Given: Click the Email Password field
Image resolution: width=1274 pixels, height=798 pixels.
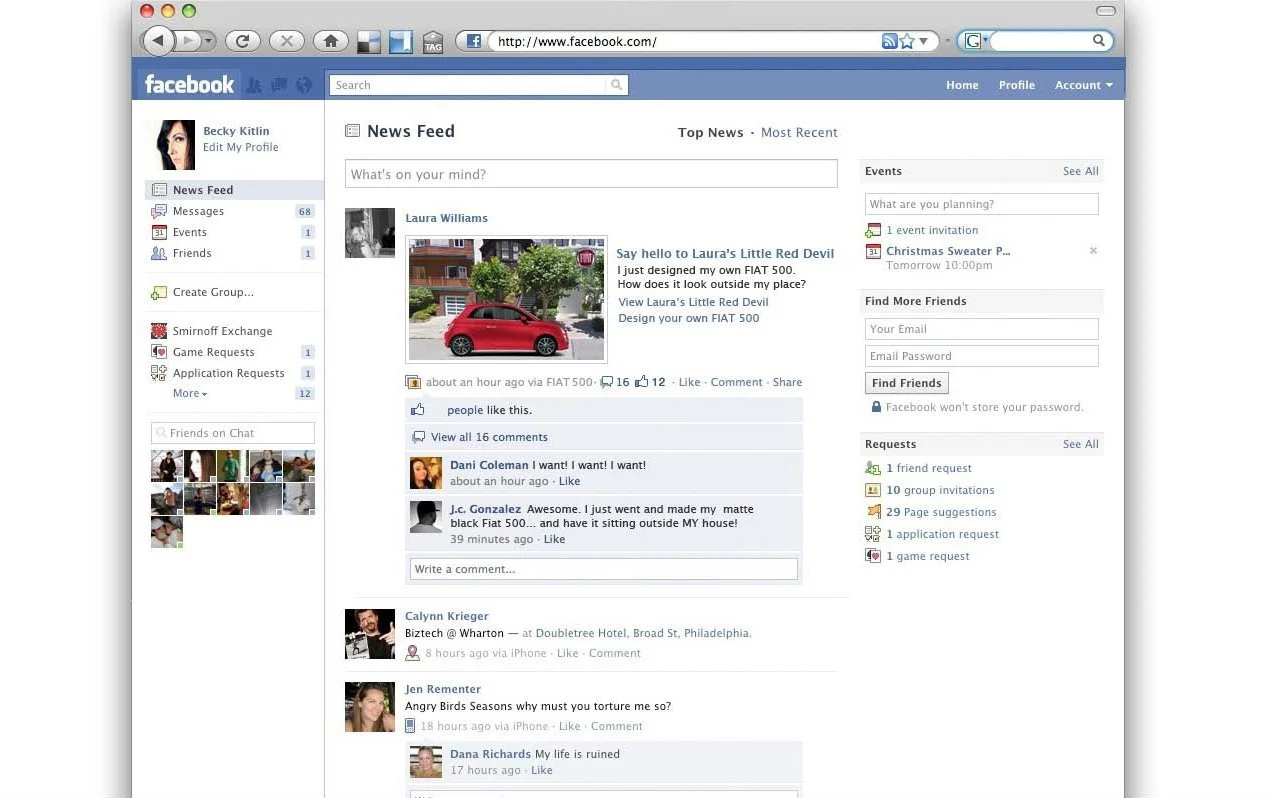Looking at the screenshot, I should (981, 356).
